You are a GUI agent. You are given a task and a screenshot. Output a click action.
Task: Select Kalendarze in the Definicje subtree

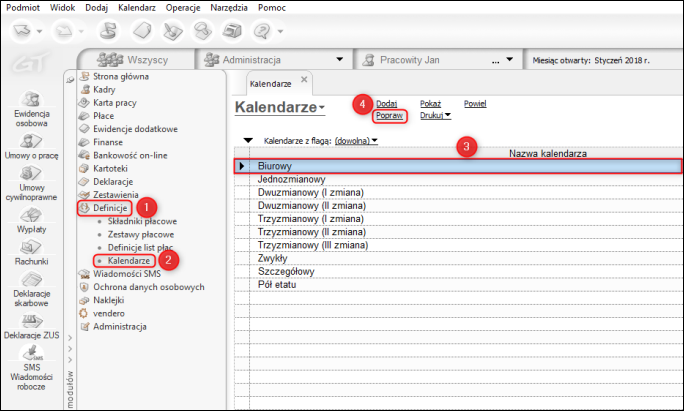(x=129, y=260)
